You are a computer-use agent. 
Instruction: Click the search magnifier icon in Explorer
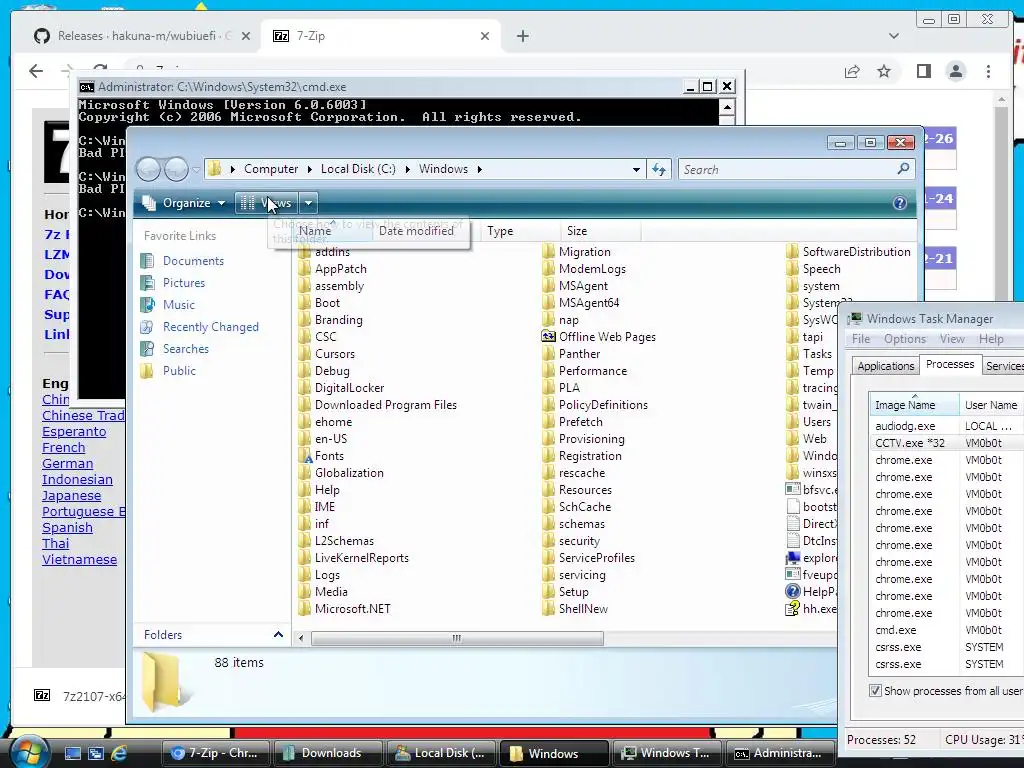point(903,169)
